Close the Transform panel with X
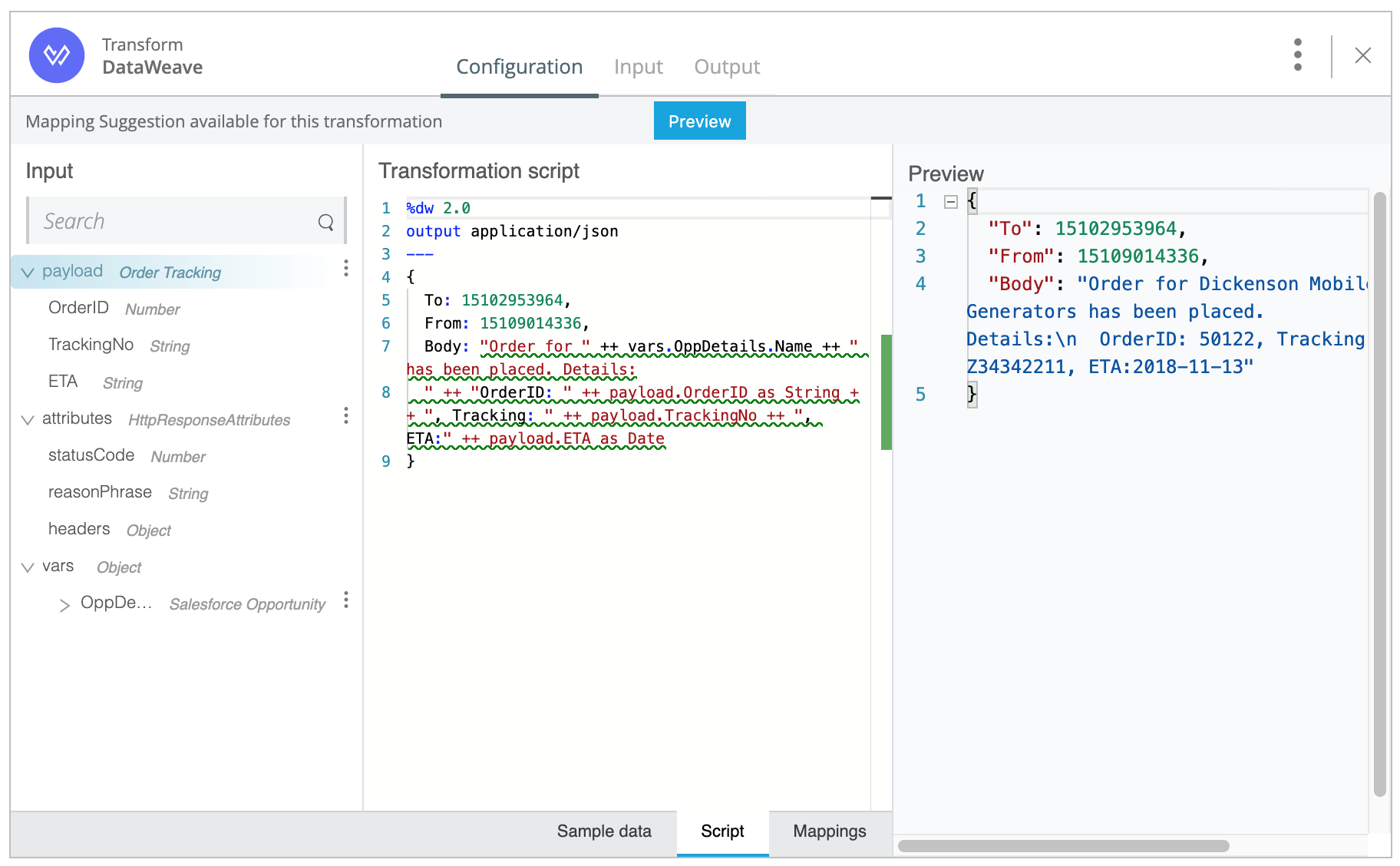 pyautogui.click(x=1362, y=55)
